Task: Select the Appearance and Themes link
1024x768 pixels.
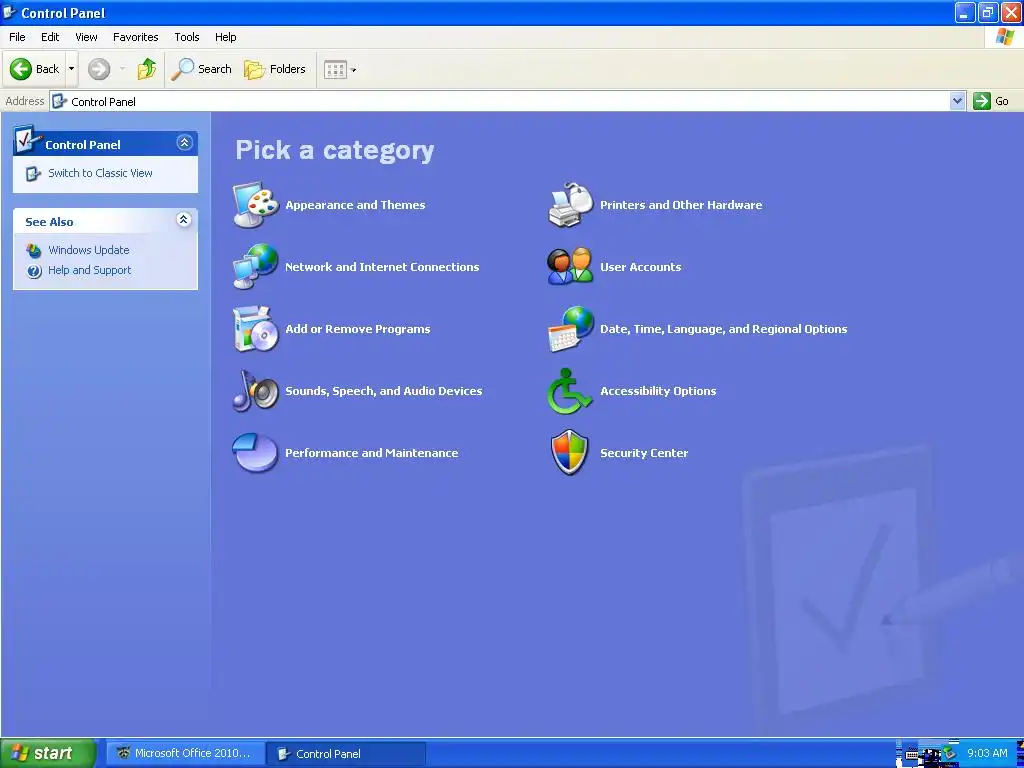Action: [x=355, y=204]
